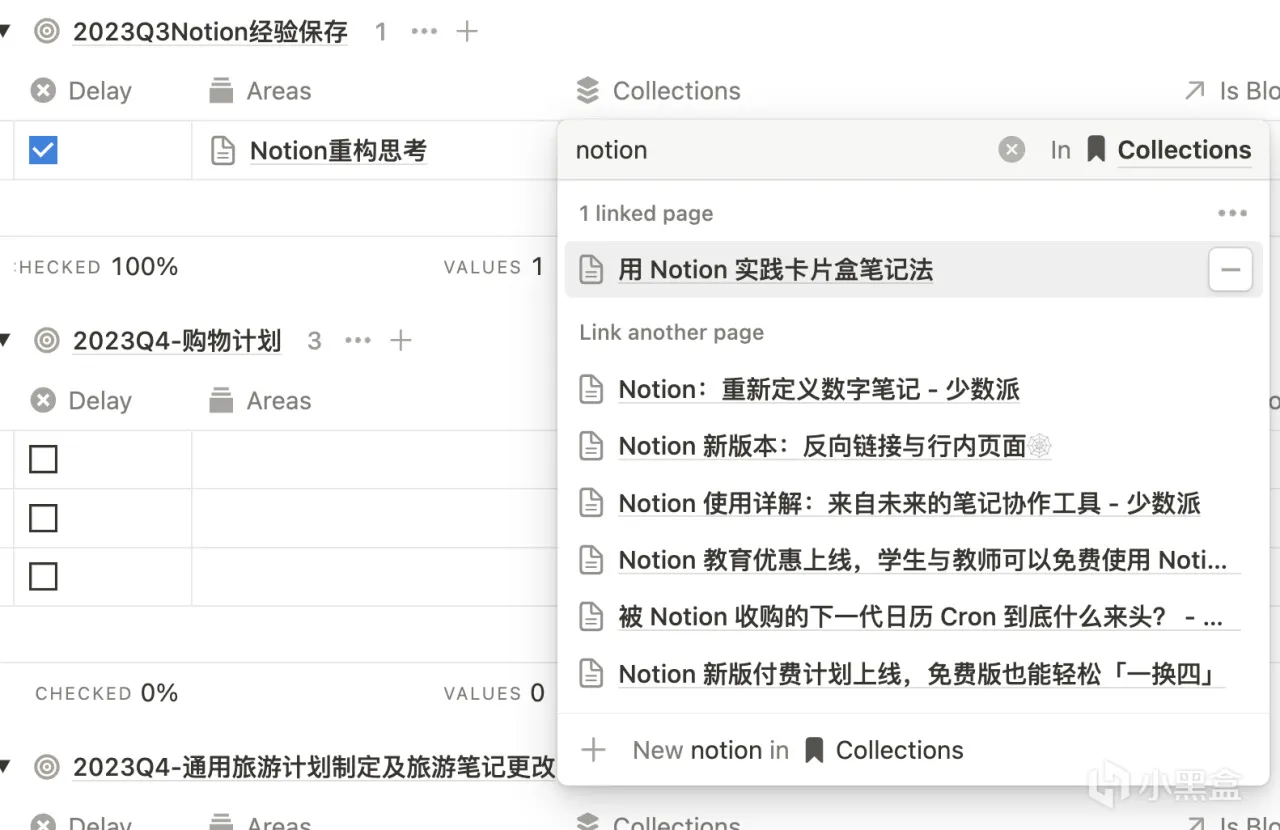
Task: Click VALUES 1 calculation
Action: [x=494, y=267]
